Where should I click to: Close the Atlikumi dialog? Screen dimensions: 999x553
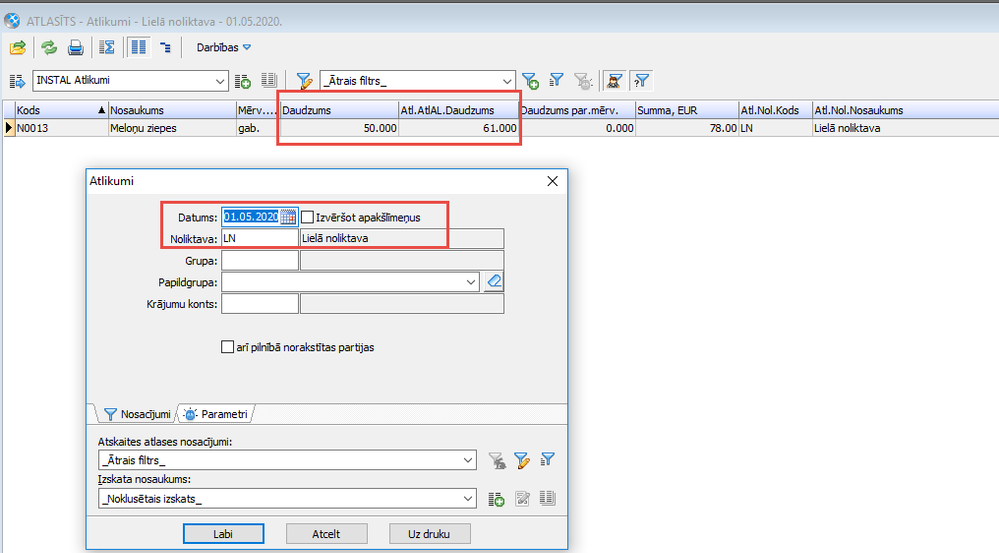click(552, 181)
